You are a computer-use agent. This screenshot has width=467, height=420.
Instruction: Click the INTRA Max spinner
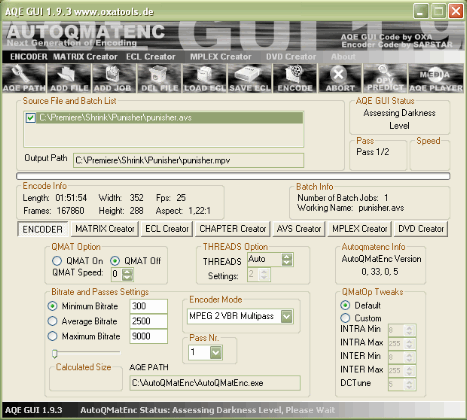point(409,343)
